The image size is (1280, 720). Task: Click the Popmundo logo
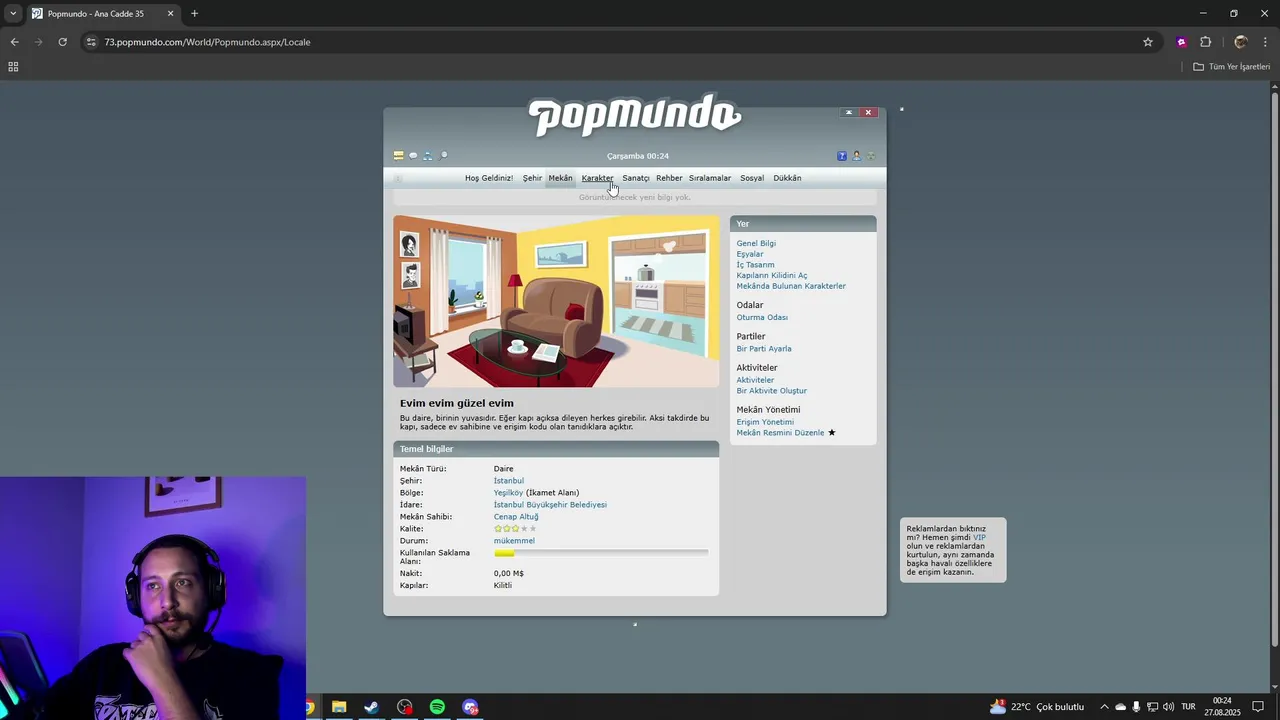pyautogui.click(x=635, y=115)
